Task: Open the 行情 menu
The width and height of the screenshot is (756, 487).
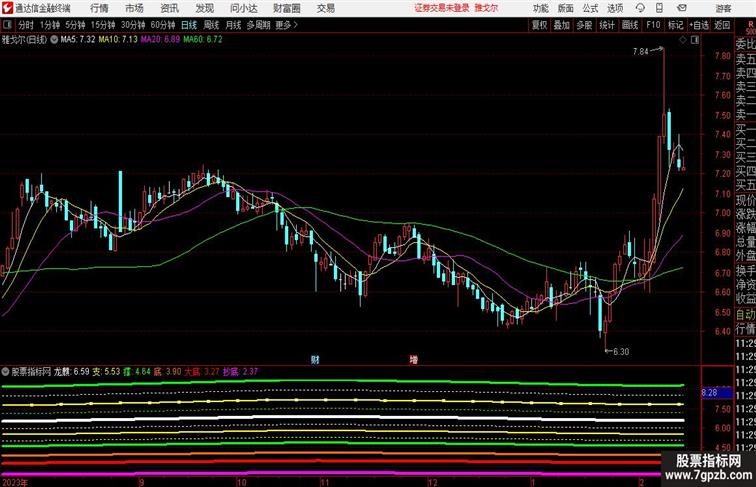Action: [99, 8]
